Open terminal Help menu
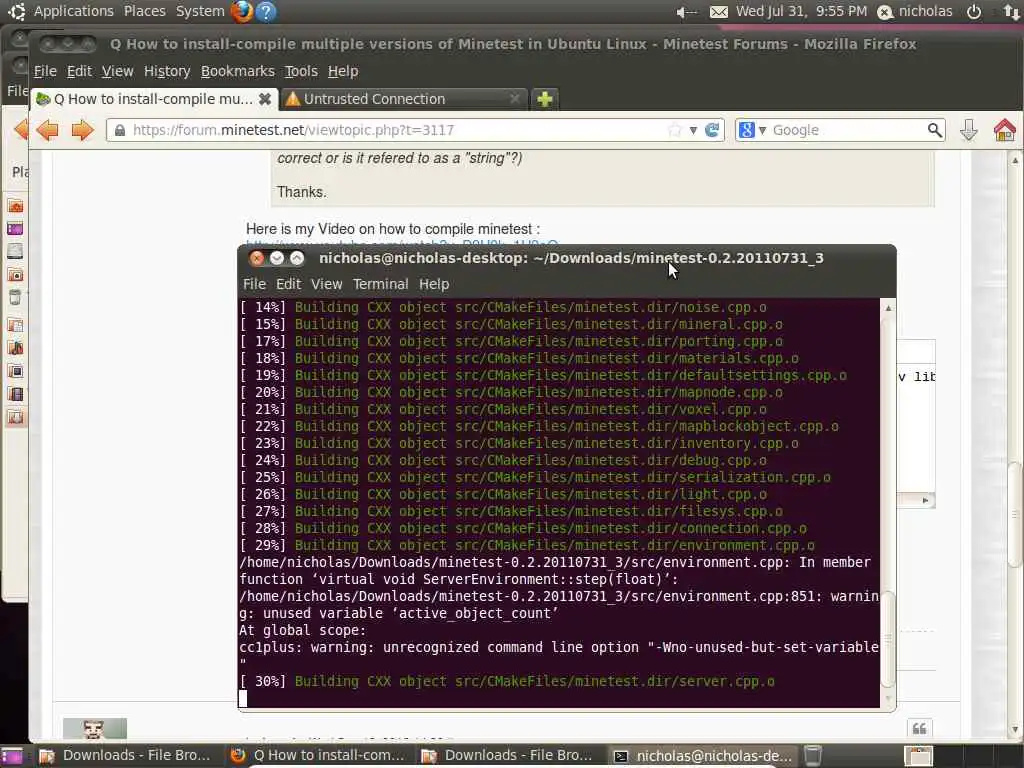The image size is (1024, 768). tap(434, 284)
